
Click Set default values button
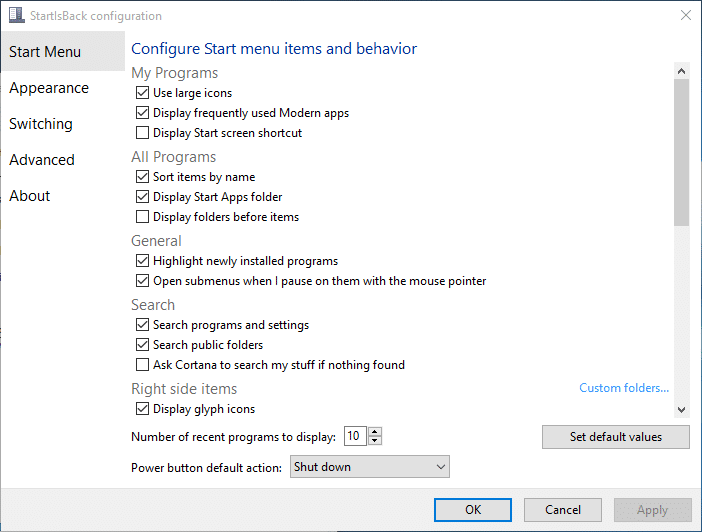point(616,437)
